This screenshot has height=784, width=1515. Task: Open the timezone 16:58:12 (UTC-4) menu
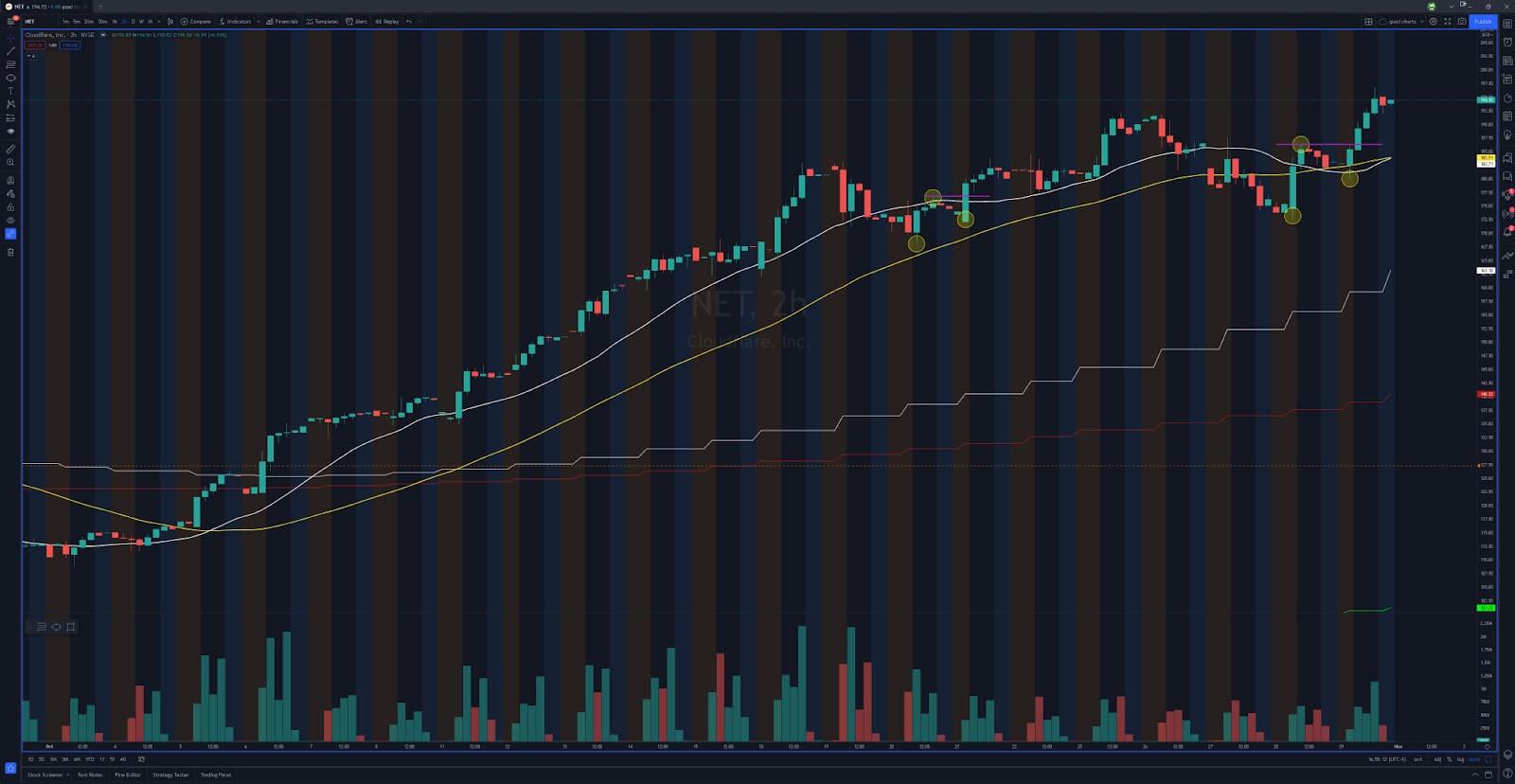coord(1386,759)
